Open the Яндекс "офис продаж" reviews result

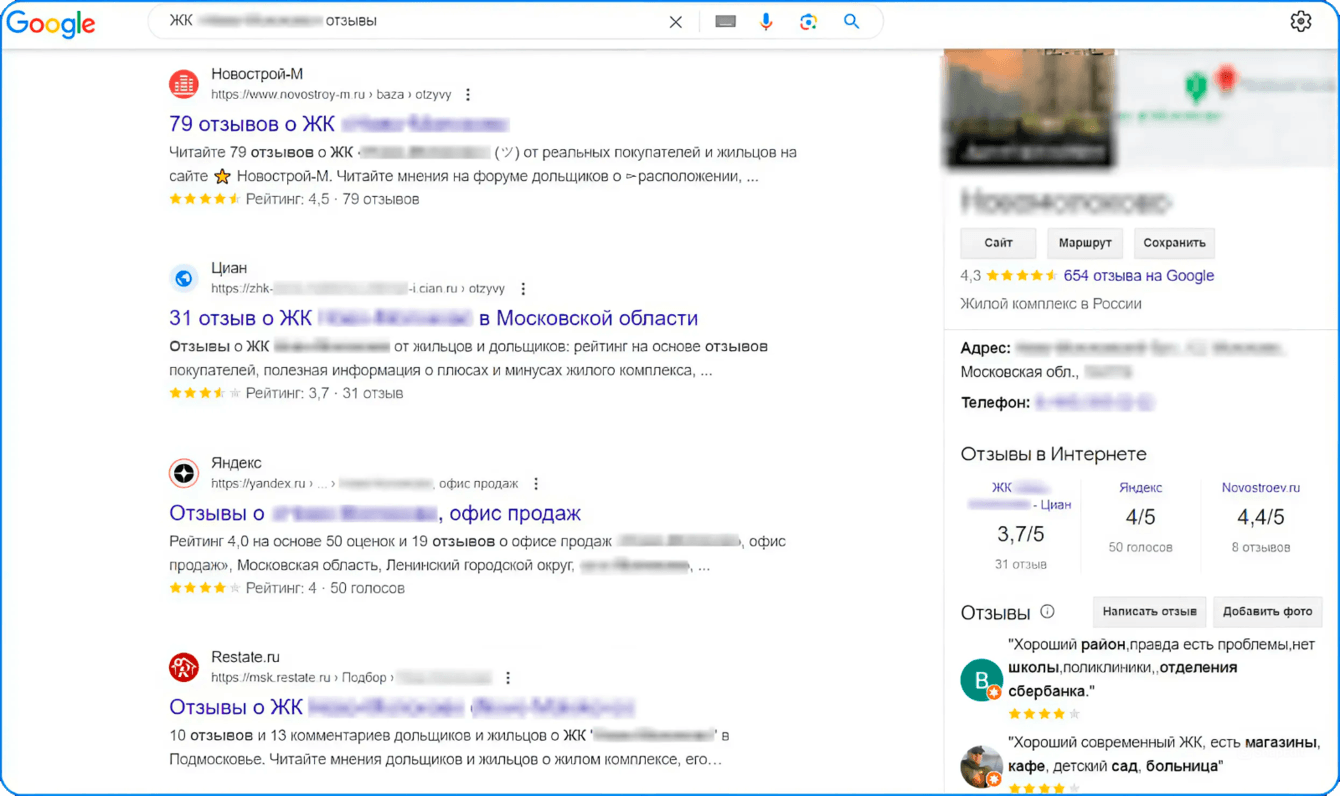point(375,513)
